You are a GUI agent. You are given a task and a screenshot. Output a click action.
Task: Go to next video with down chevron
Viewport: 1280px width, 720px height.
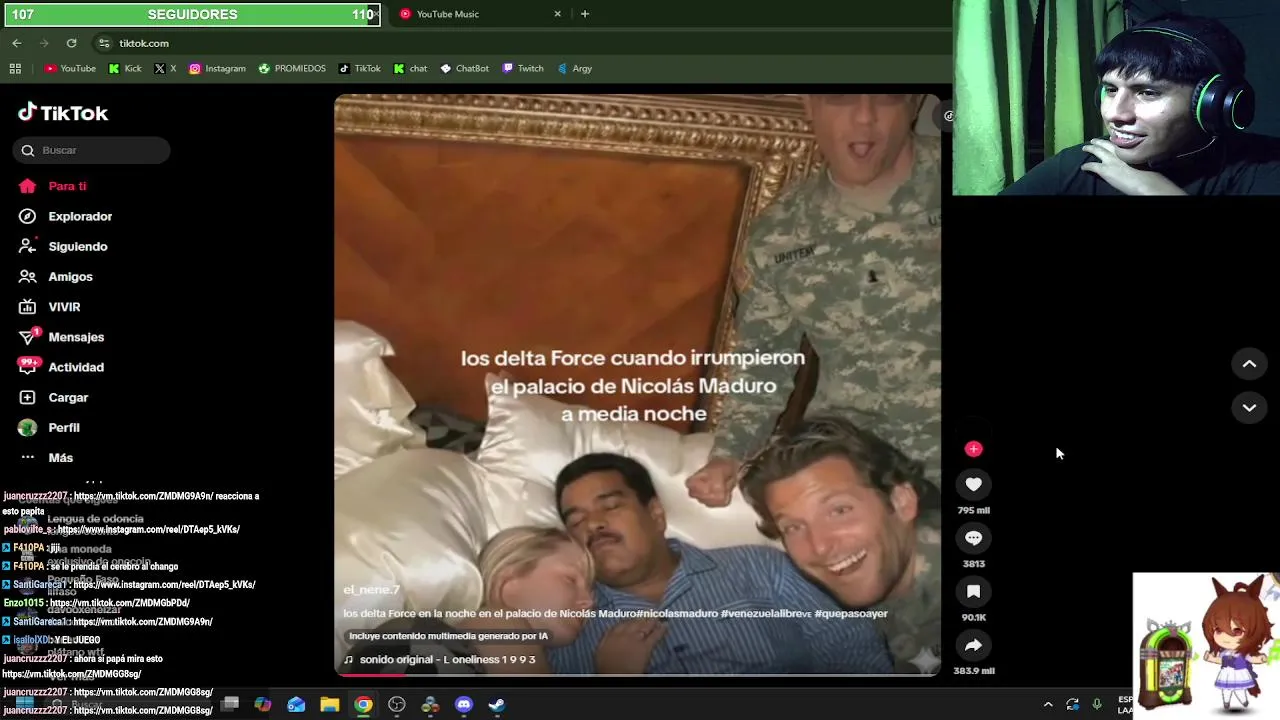(x=1249, y=407)
